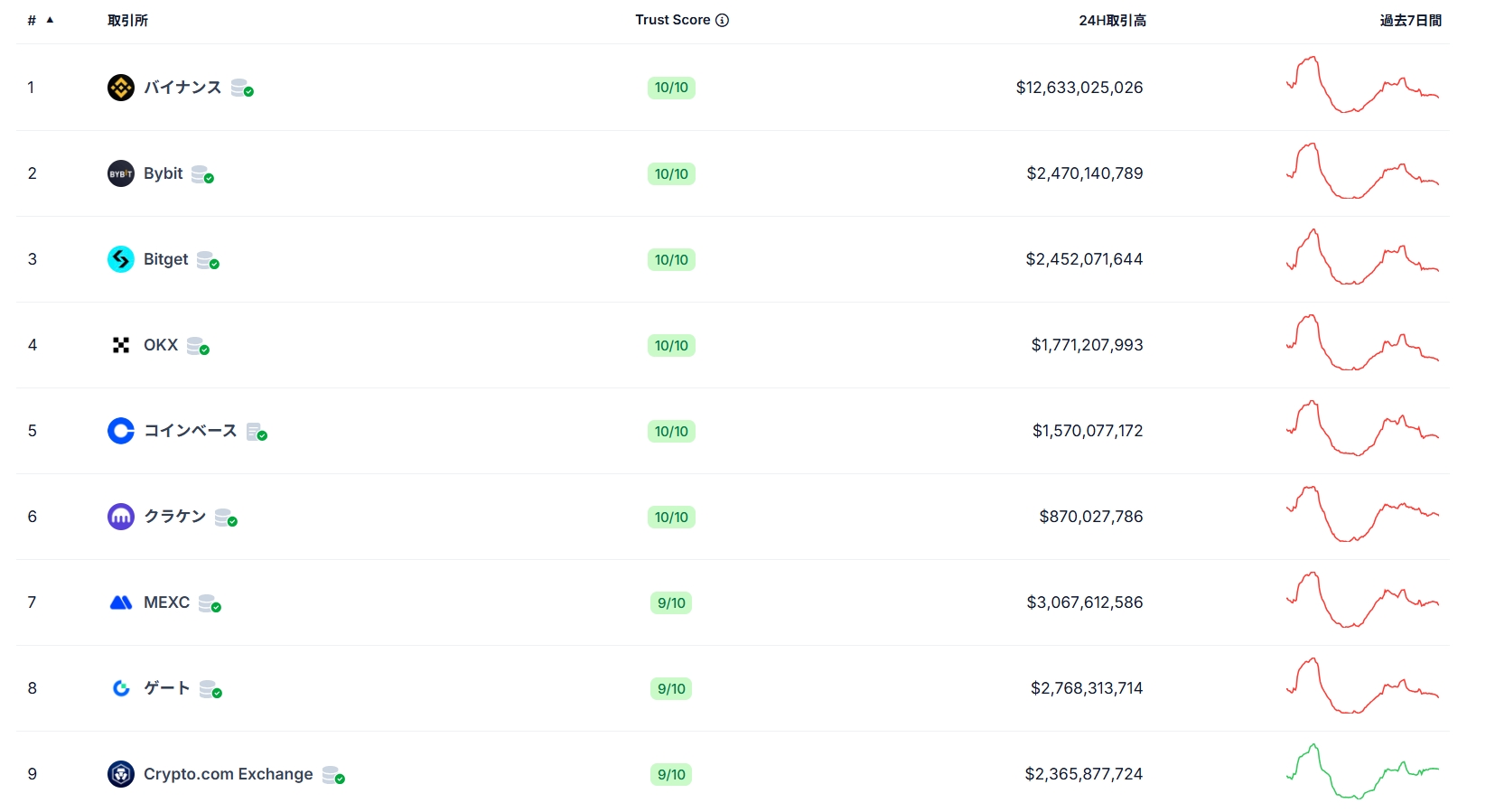The height and width of the screenshot is (812, 1495).
Task: Open the クラケン exchange link
Action: (x=174, y=517)
